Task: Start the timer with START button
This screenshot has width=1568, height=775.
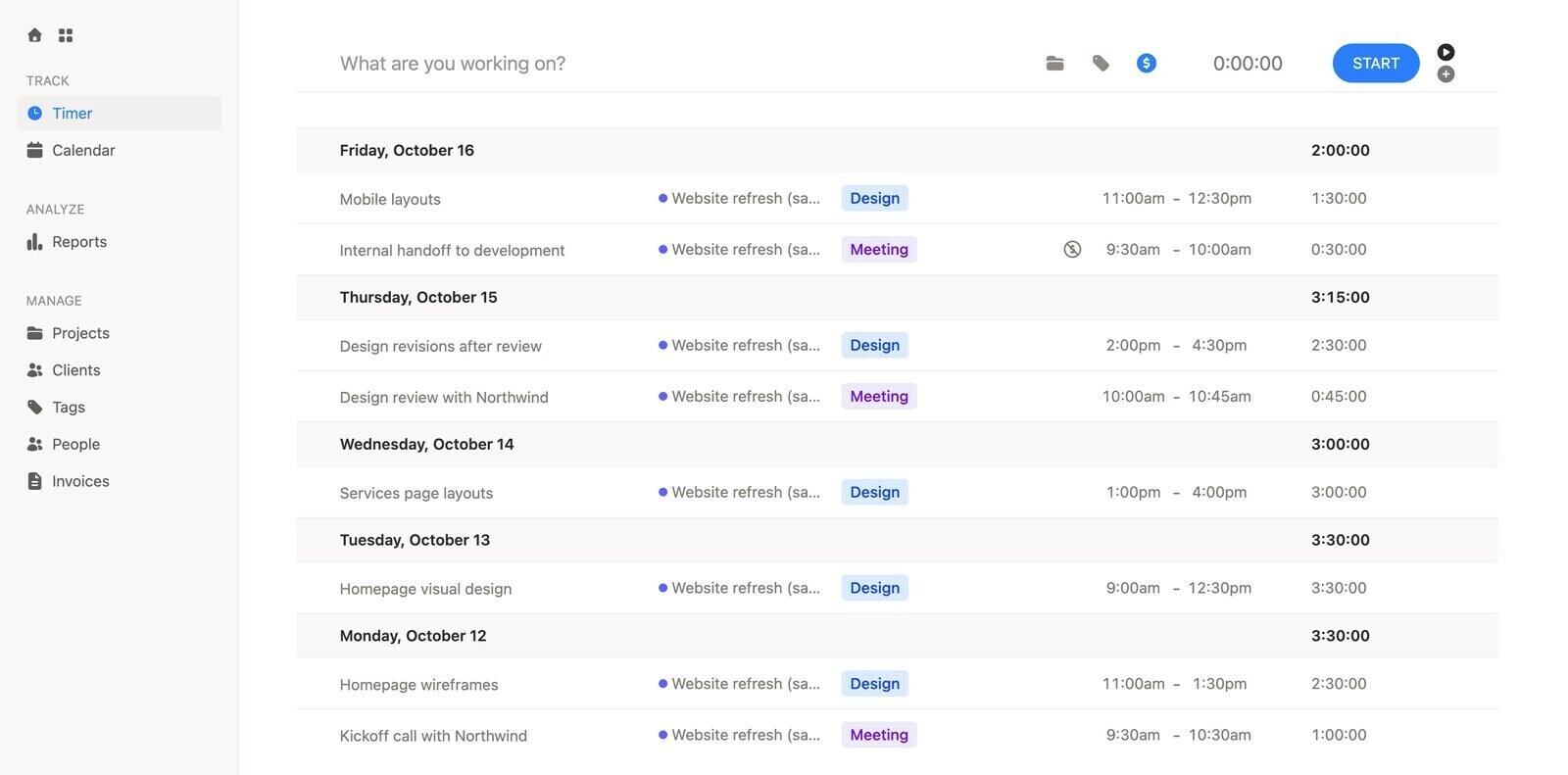Action: tap(1376, 63)
